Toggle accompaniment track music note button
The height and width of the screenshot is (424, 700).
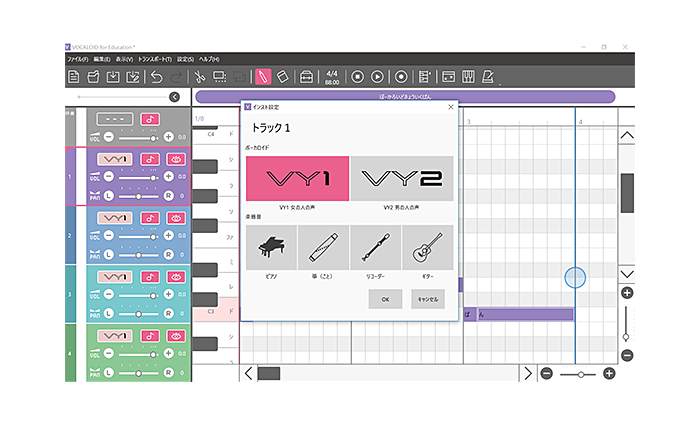[x=150, y=119]
